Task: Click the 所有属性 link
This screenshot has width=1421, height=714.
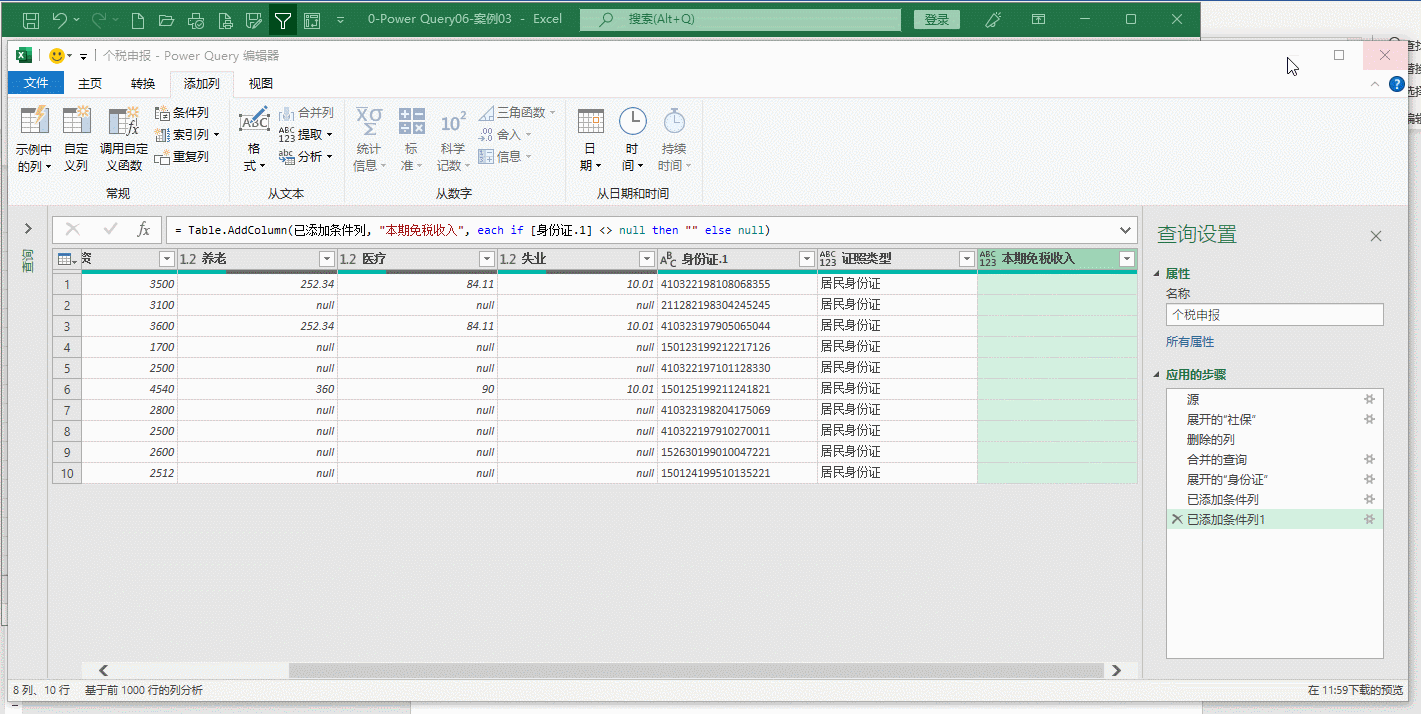Action: coord(1190,342)
